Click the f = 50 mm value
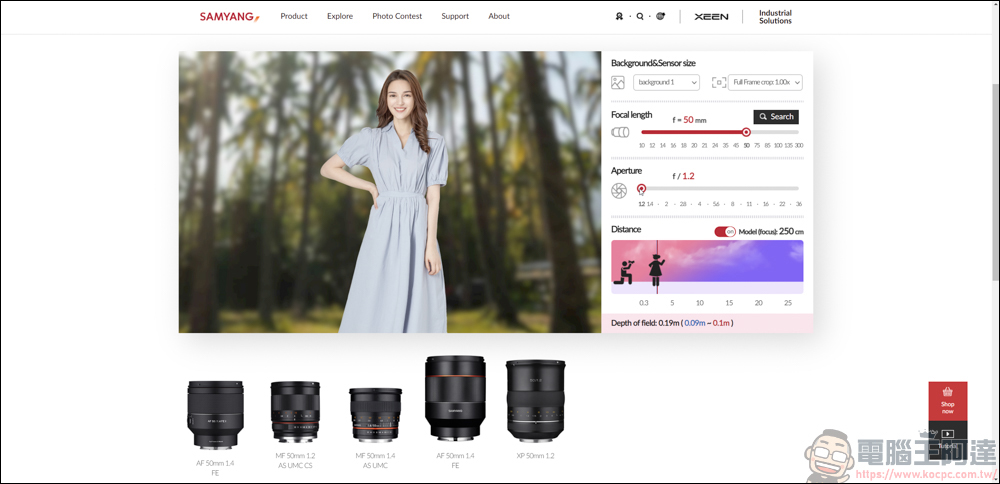Image resolution: width=1000 pixels, height=484 pixels. tap(689, 120)
